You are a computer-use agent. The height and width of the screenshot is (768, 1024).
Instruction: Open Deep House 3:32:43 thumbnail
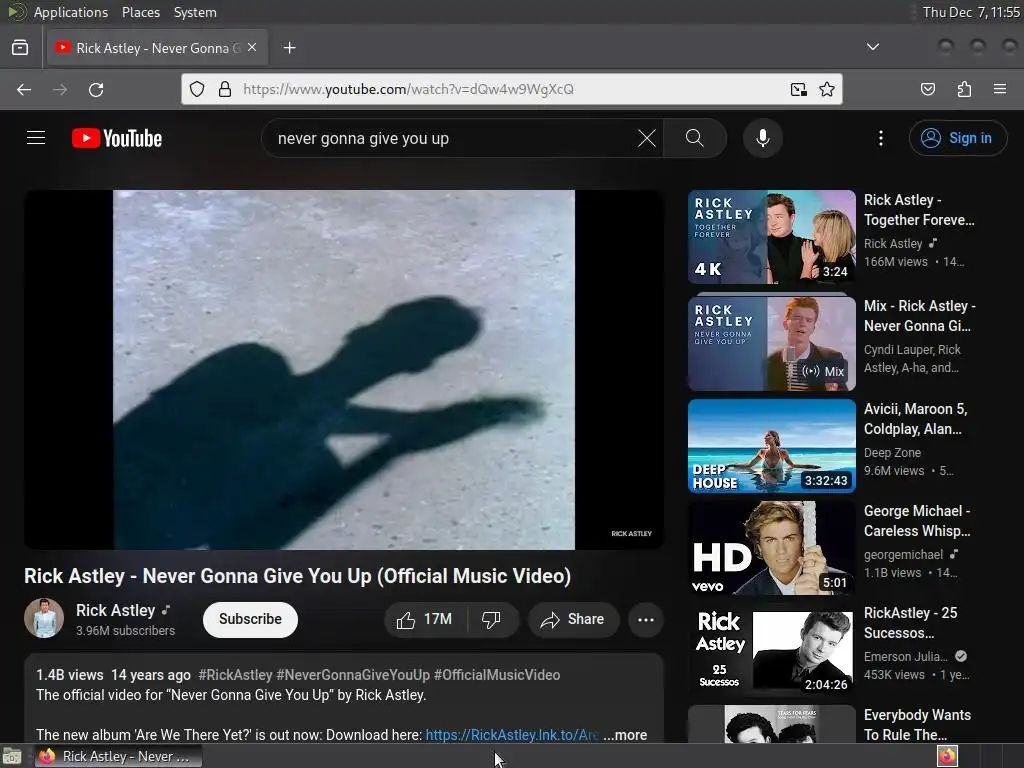pyautogui.click(x=771, y=445)
